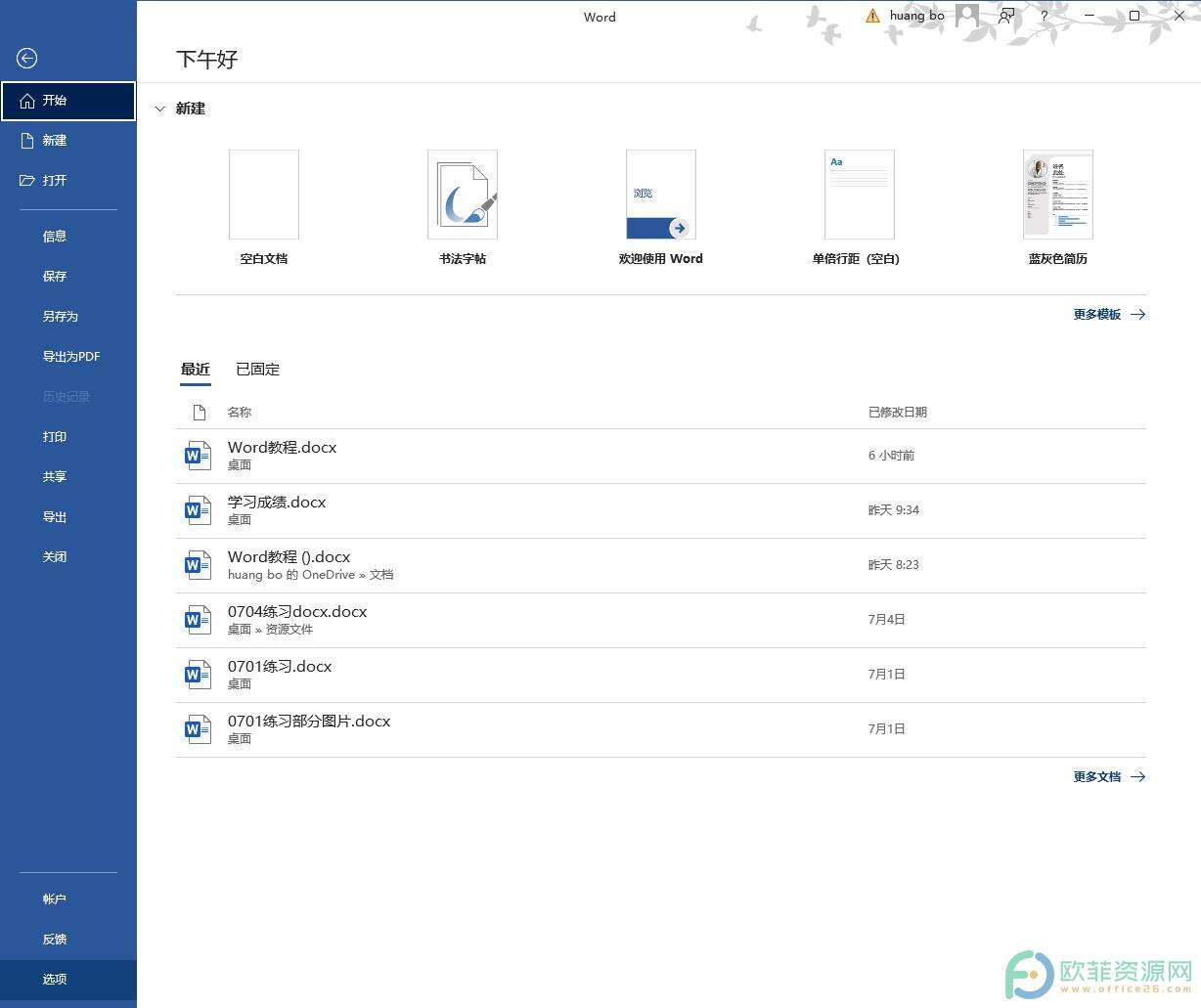Click the Word file icon for 0704练习docx.docx
The width and height of the screenshot is (1201, 1008).
point(199,620)
